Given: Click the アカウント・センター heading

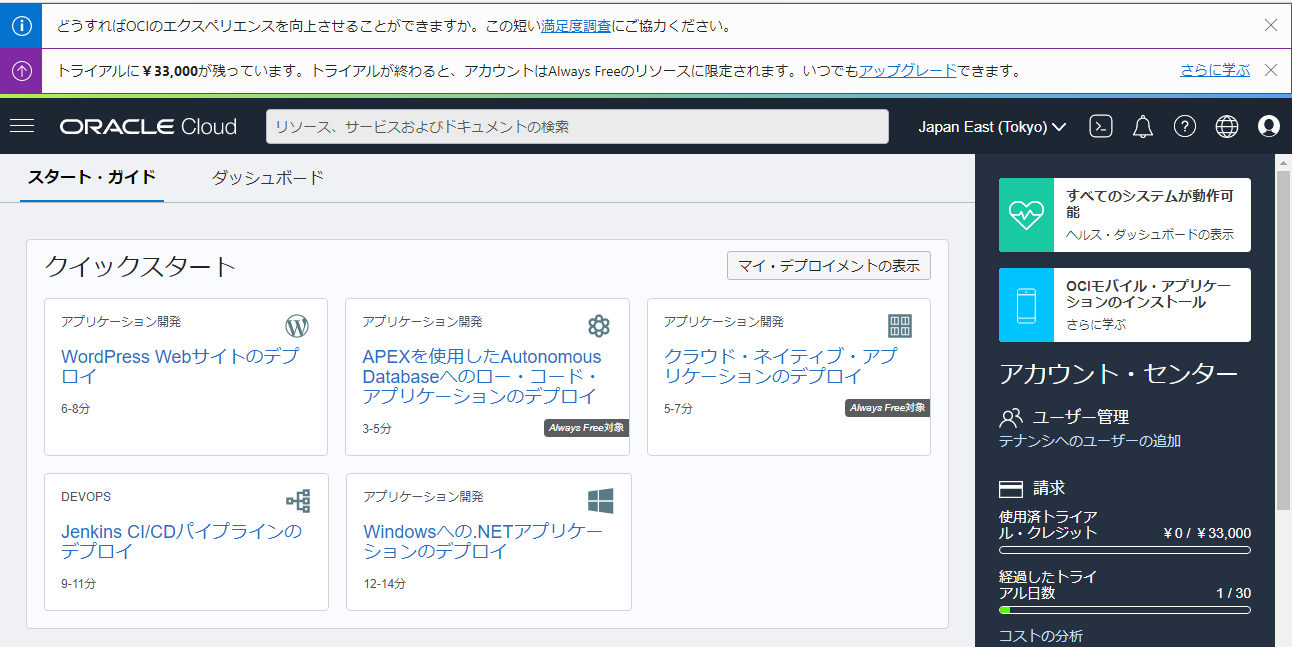Looking at the screenshot, I should [1119, 374].
